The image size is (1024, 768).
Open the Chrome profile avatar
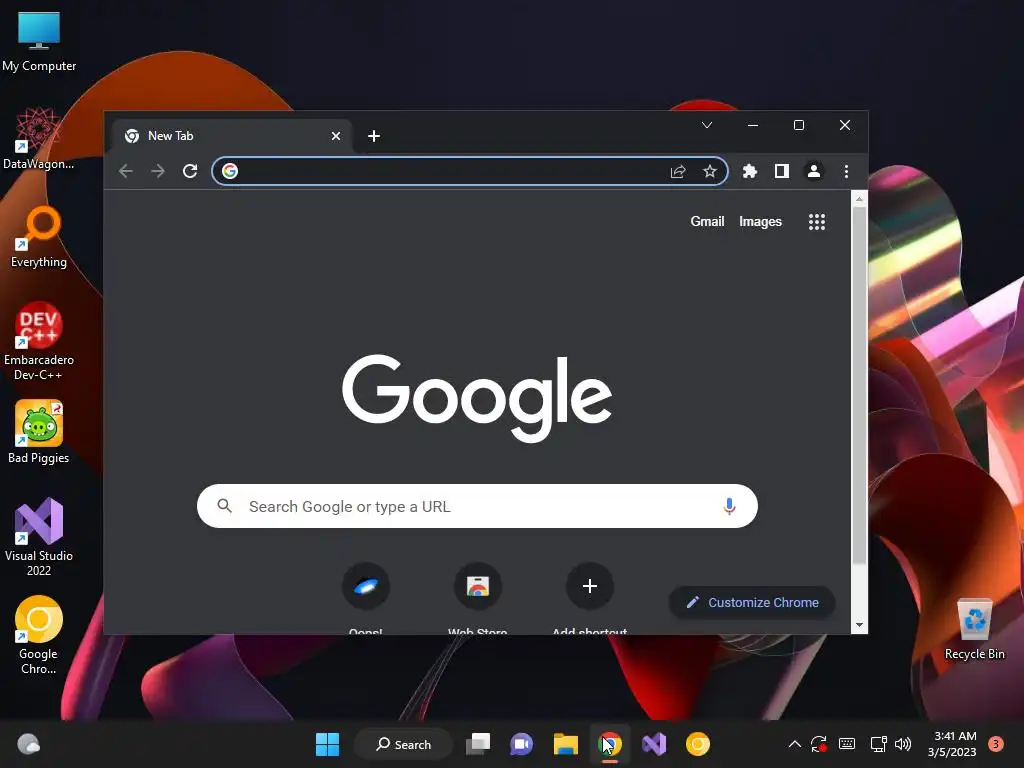click(x=814, y=171)
